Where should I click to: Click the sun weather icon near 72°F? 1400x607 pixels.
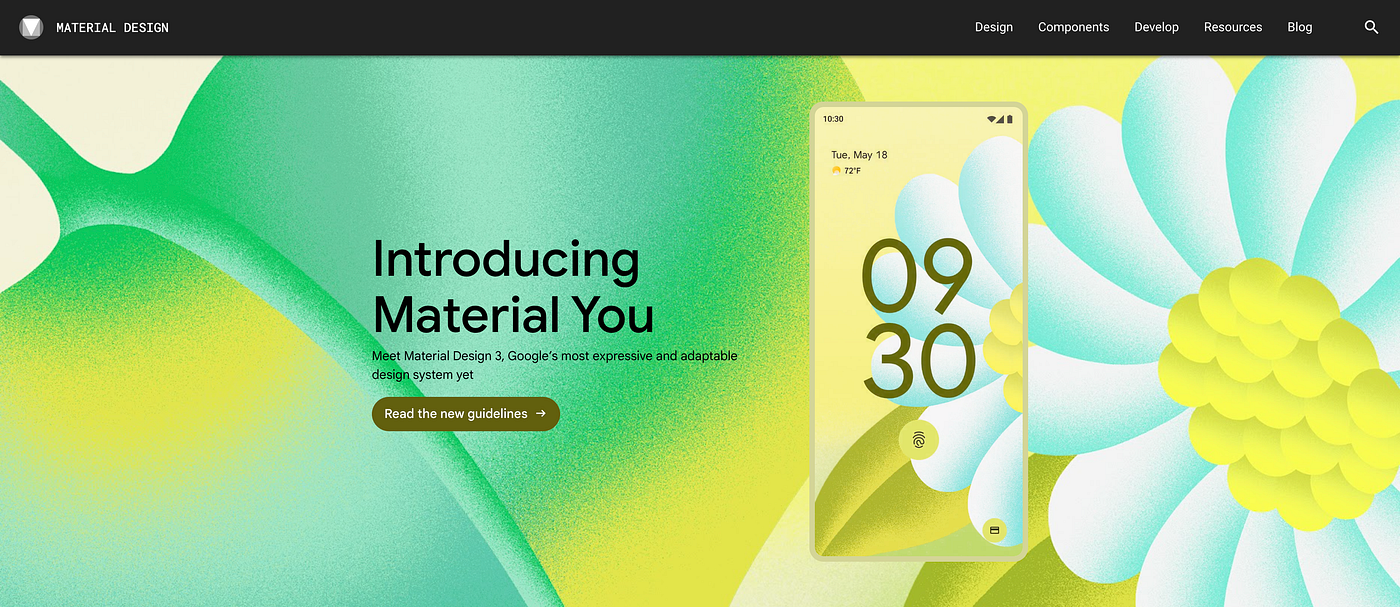tap(836, 171)
